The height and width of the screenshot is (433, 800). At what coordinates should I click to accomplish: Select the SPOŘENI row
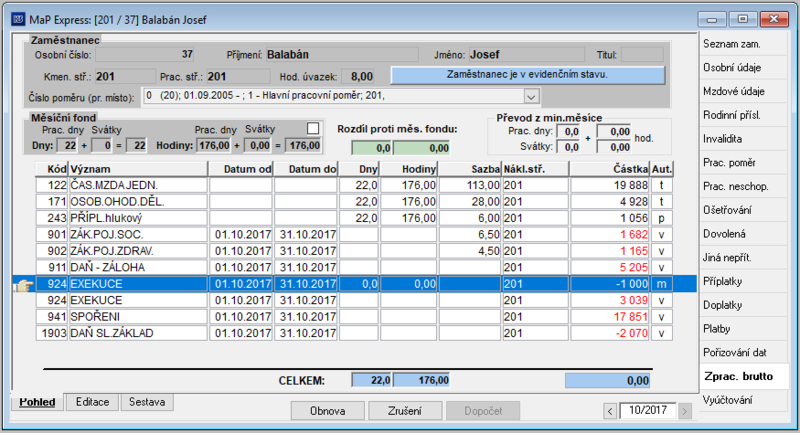(x=354, y=317)
